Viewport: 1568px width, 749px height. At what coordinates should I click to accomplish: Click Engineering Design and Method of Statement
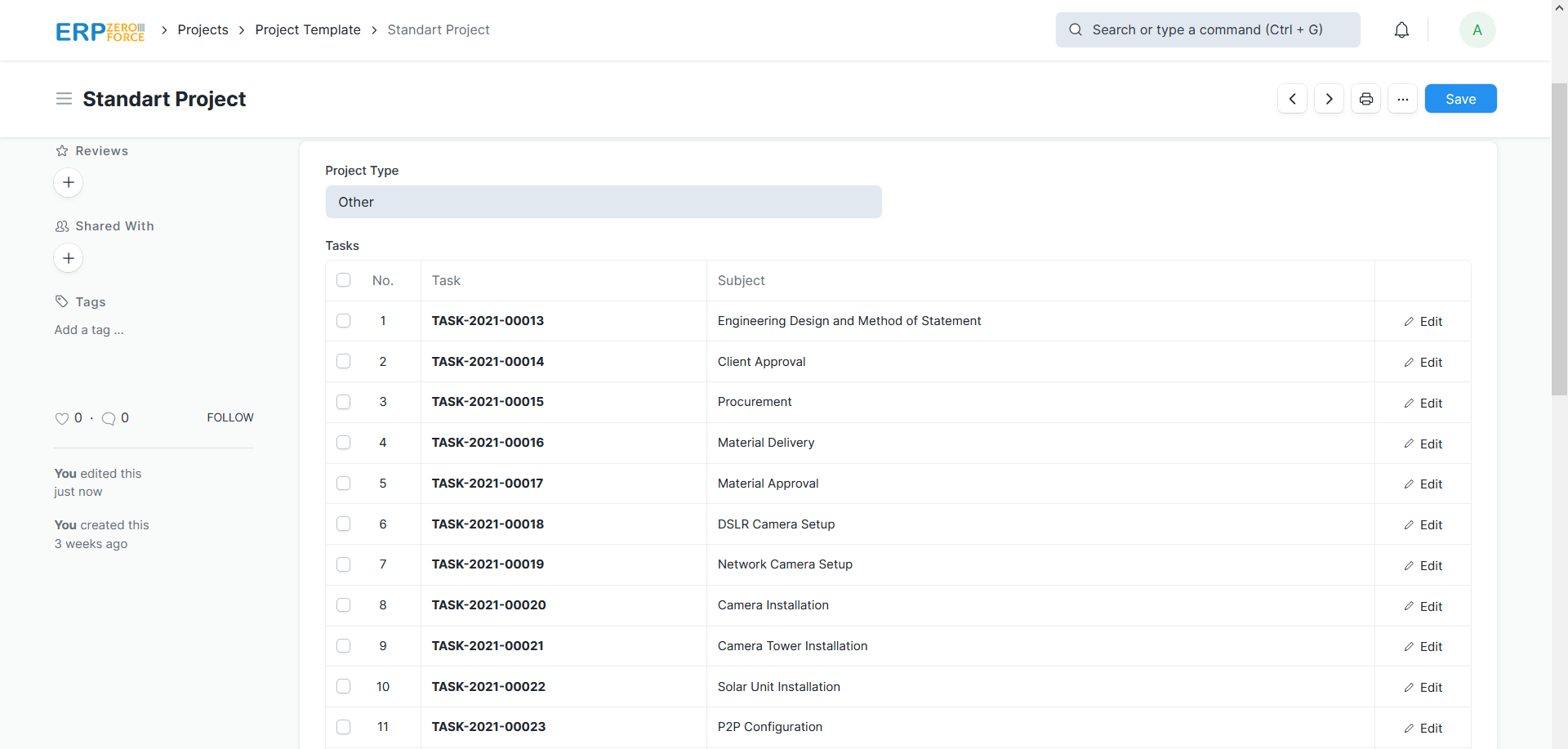[x=849, y=321]
